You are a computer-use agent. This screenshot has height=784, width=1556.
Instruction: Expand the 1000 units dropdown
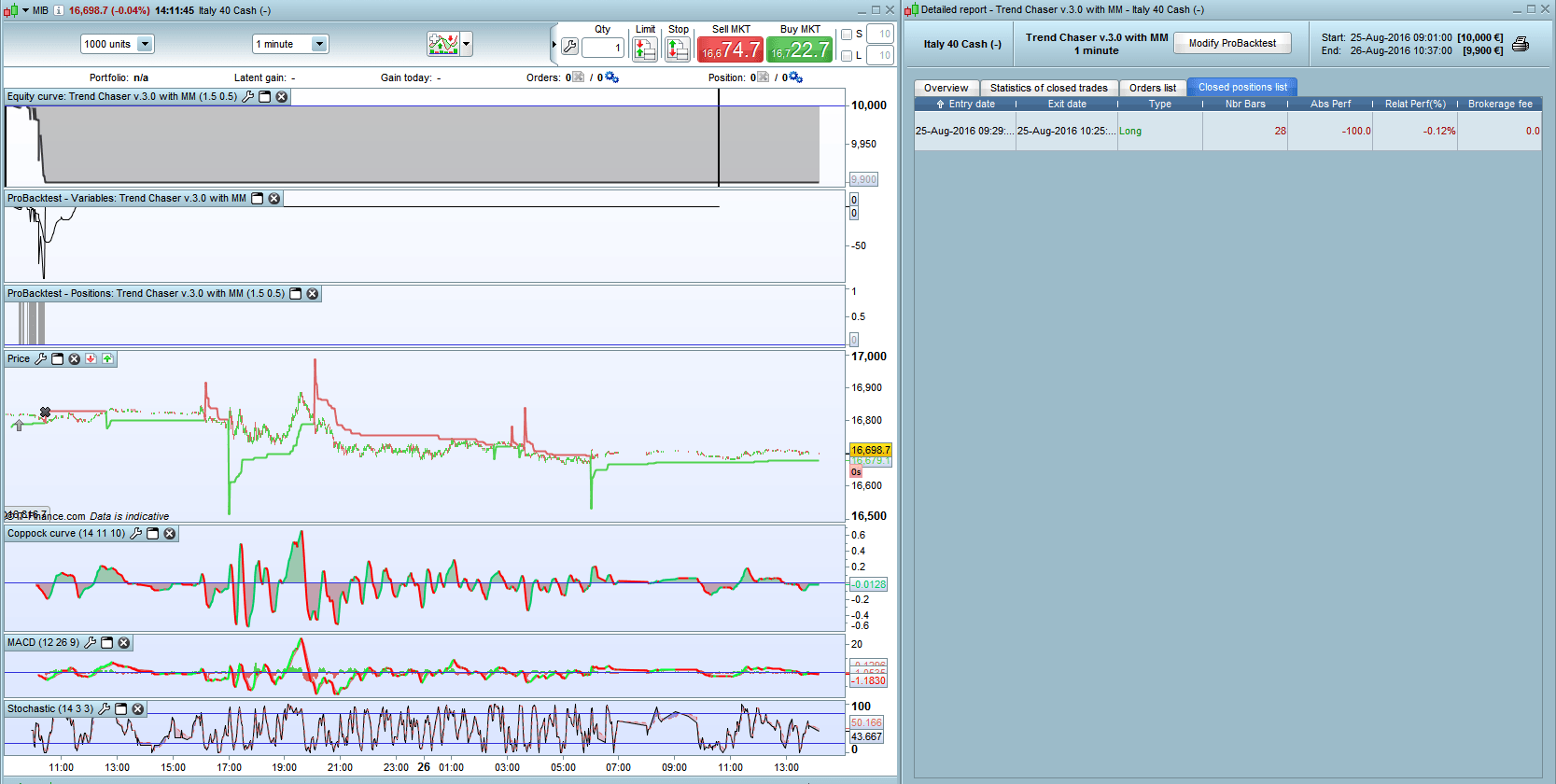click(145, 44)
